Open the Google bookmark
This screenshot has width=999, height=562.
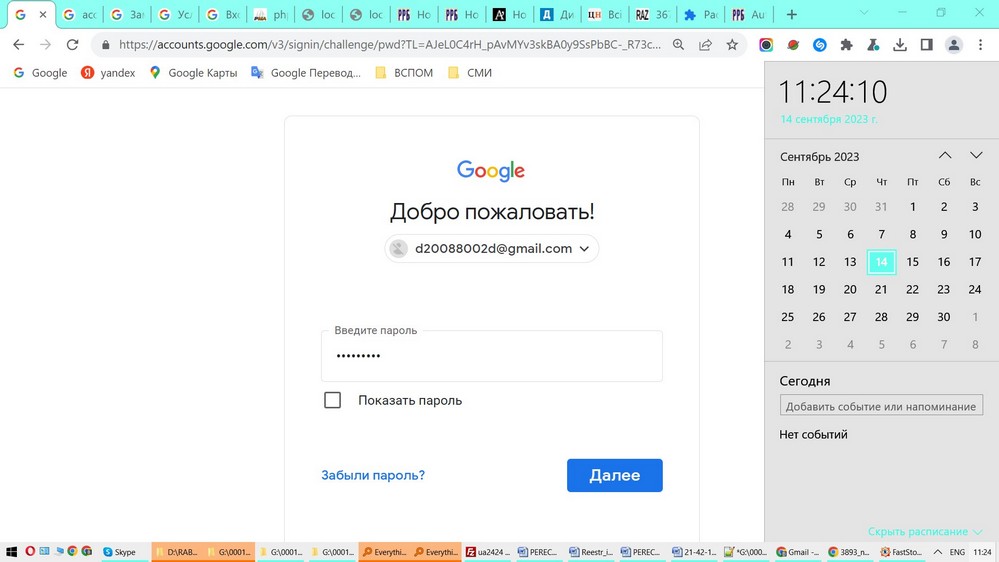[41, 73]
